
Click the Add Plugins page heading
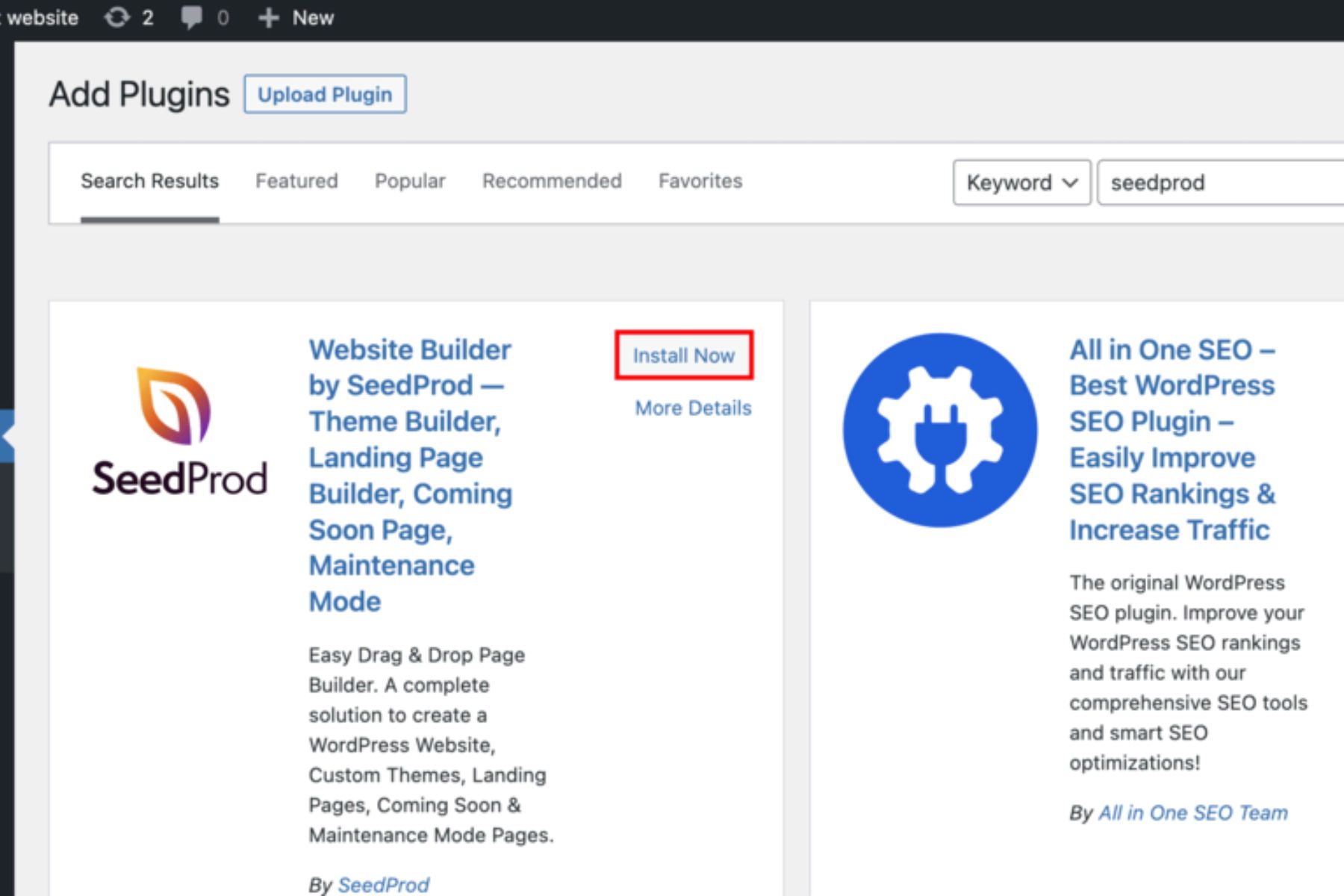(x=140, y=94)
